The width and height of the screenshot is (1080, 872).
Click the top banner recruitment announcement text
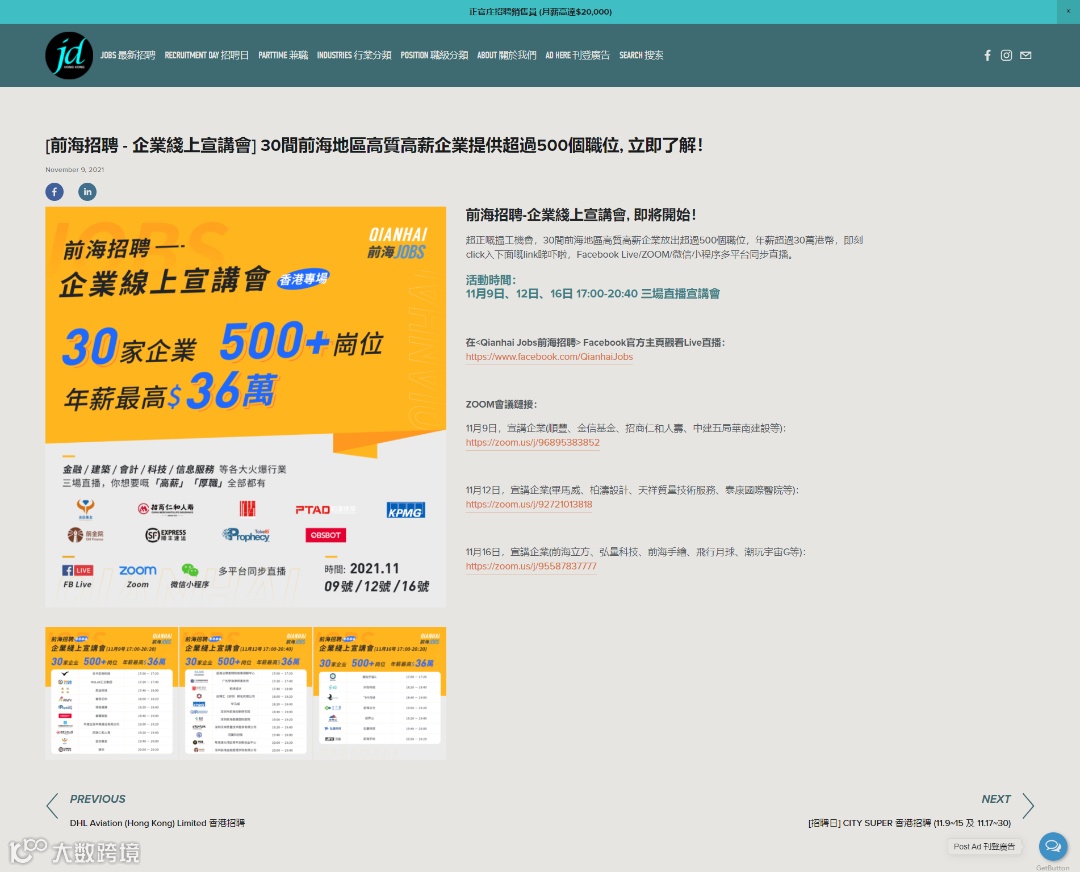pos(541,12)
